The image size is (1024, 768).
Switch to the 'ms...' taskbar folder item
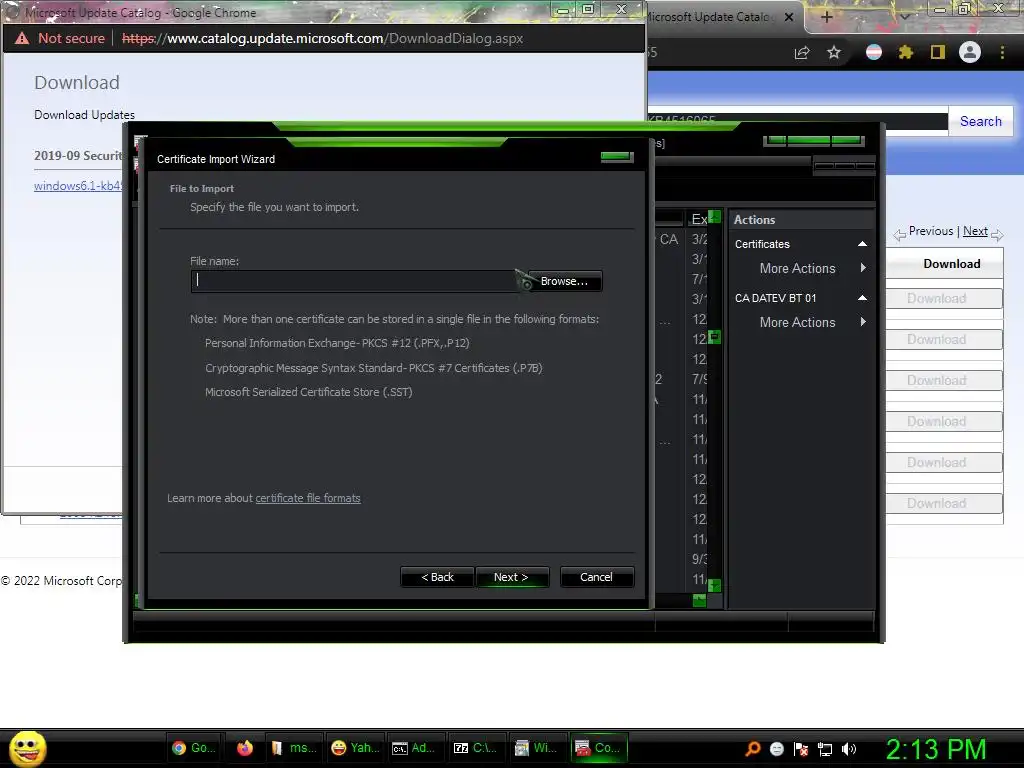(x=295, y=748)
